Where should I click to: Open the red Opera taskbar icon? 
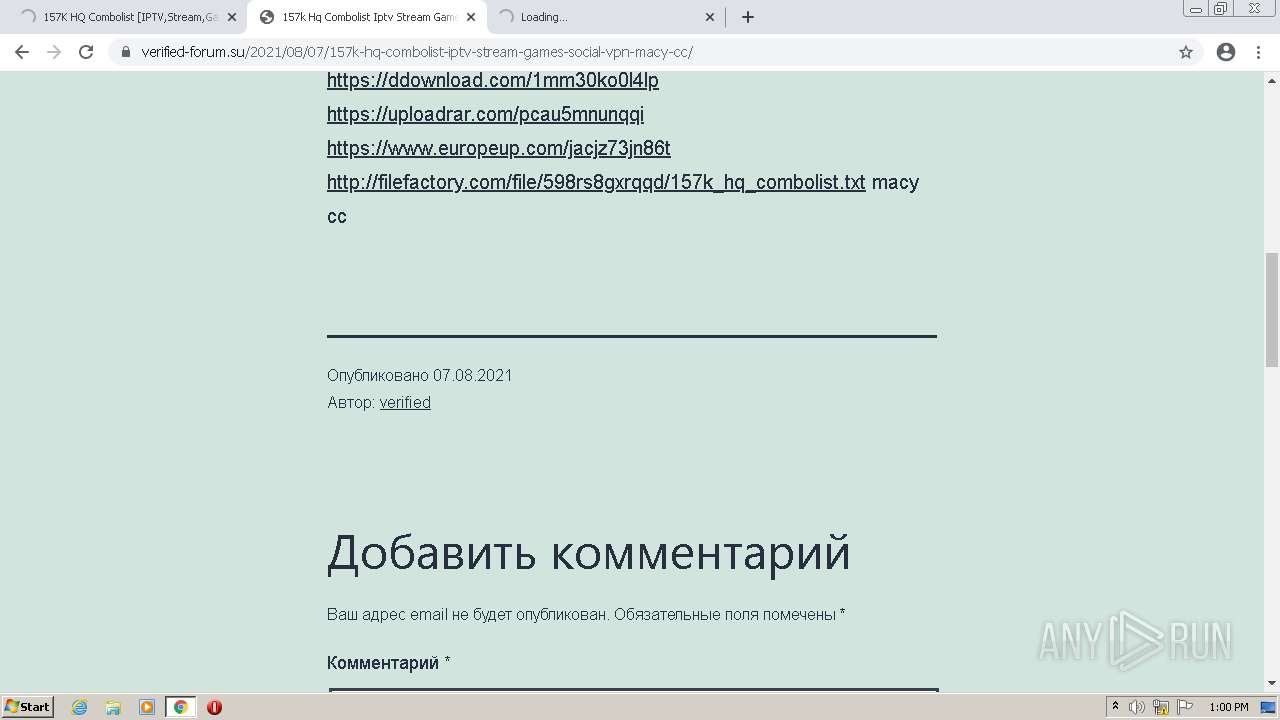(x=214, y=707)
